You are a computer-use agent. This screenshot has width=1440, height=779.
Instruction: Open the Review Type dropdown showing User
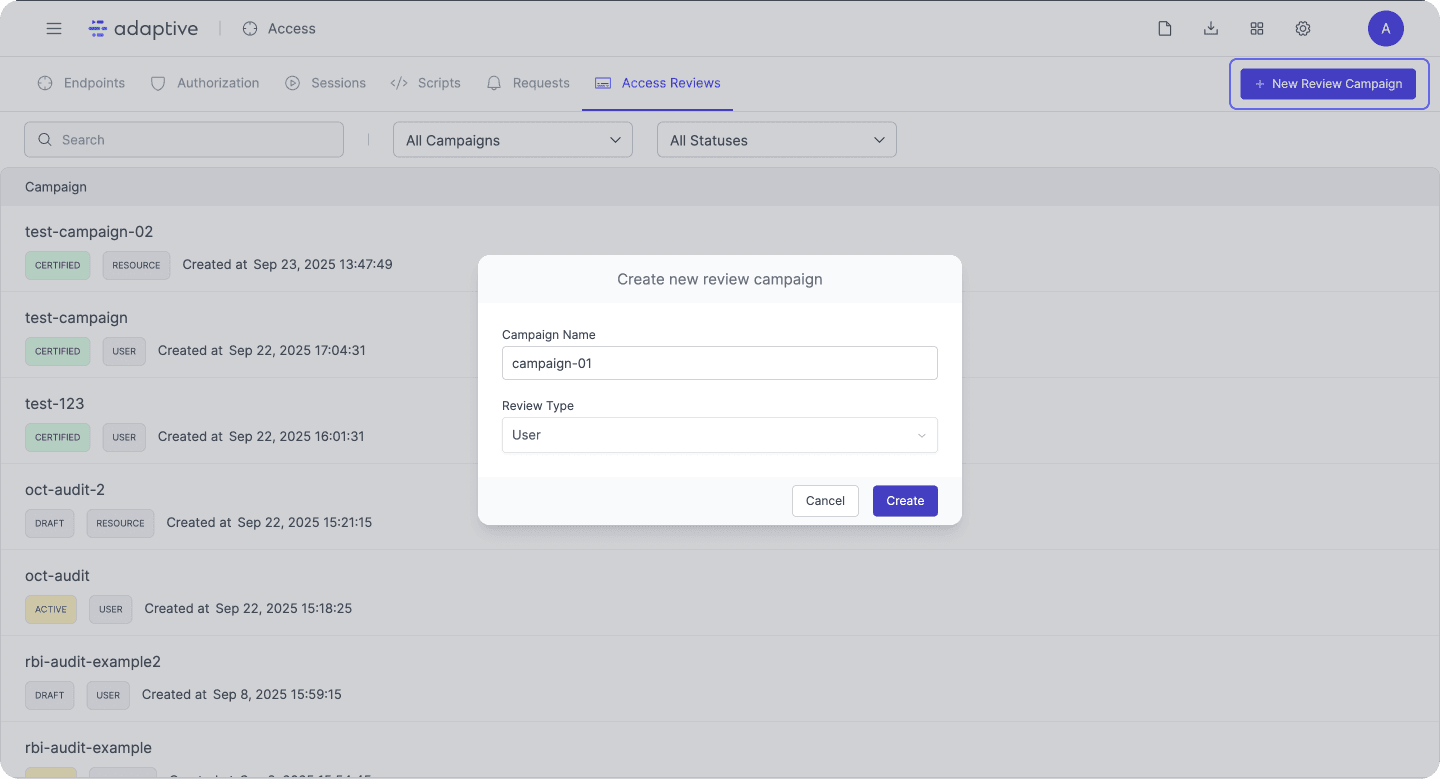[x=720, y=435]
